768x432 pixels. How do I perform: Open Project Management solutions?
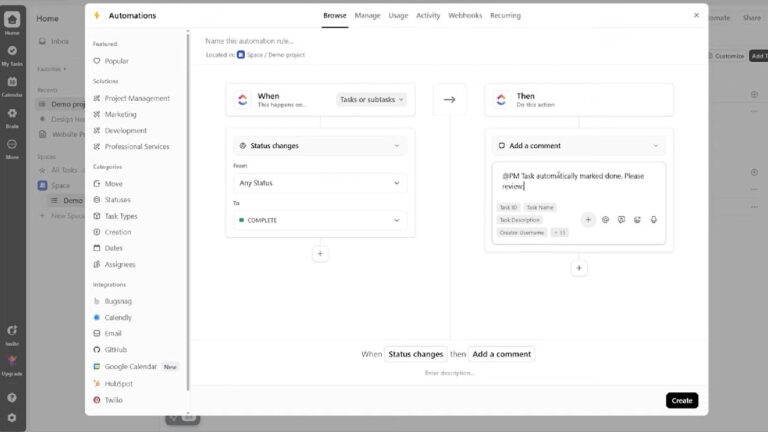click(131, 98)
